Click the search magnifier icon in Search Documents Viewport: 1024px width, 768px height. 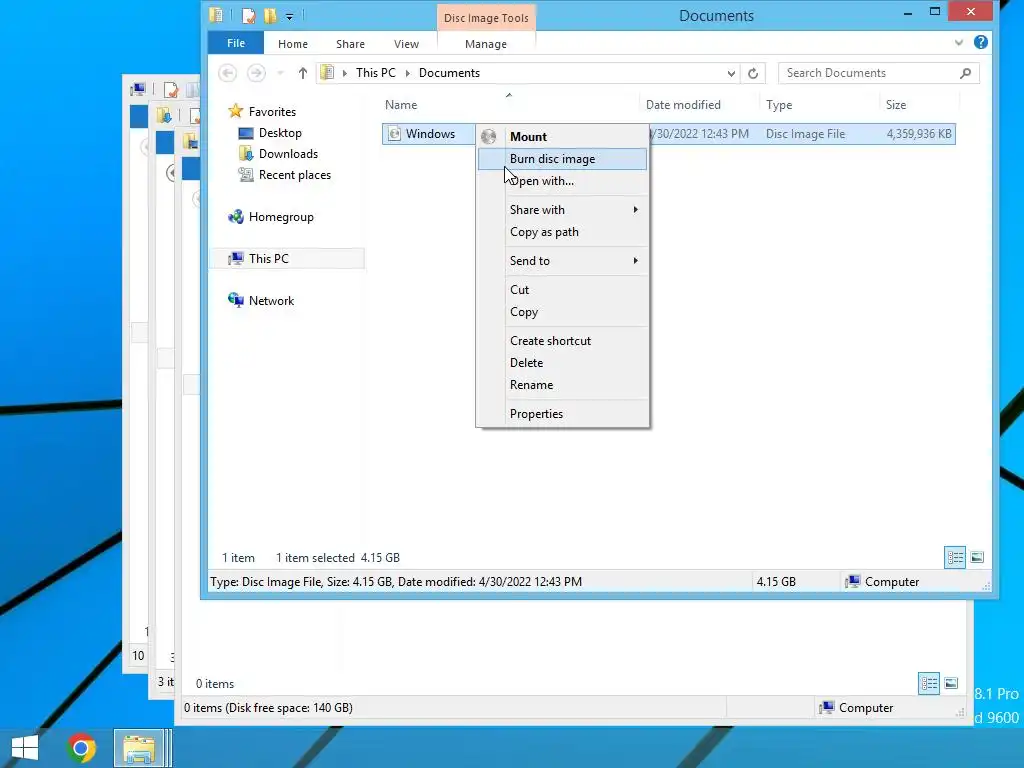point(965,73)
